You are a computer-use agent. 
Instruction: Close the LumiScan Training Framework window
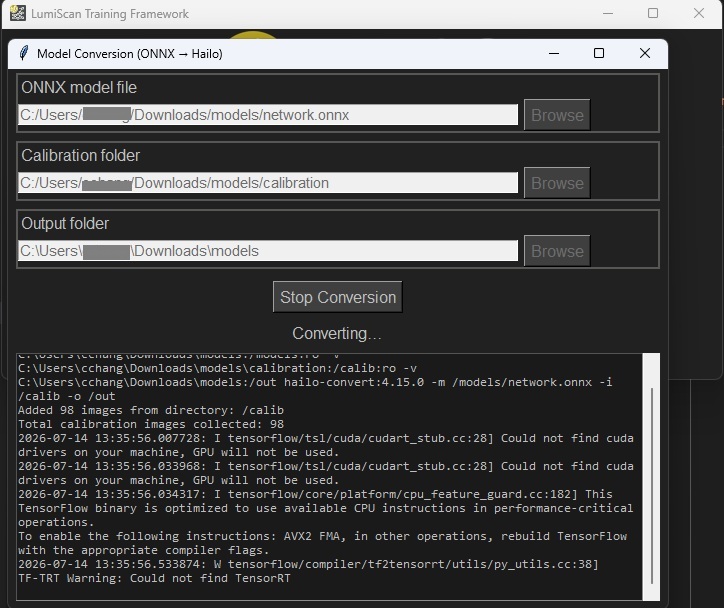(699, 13)
